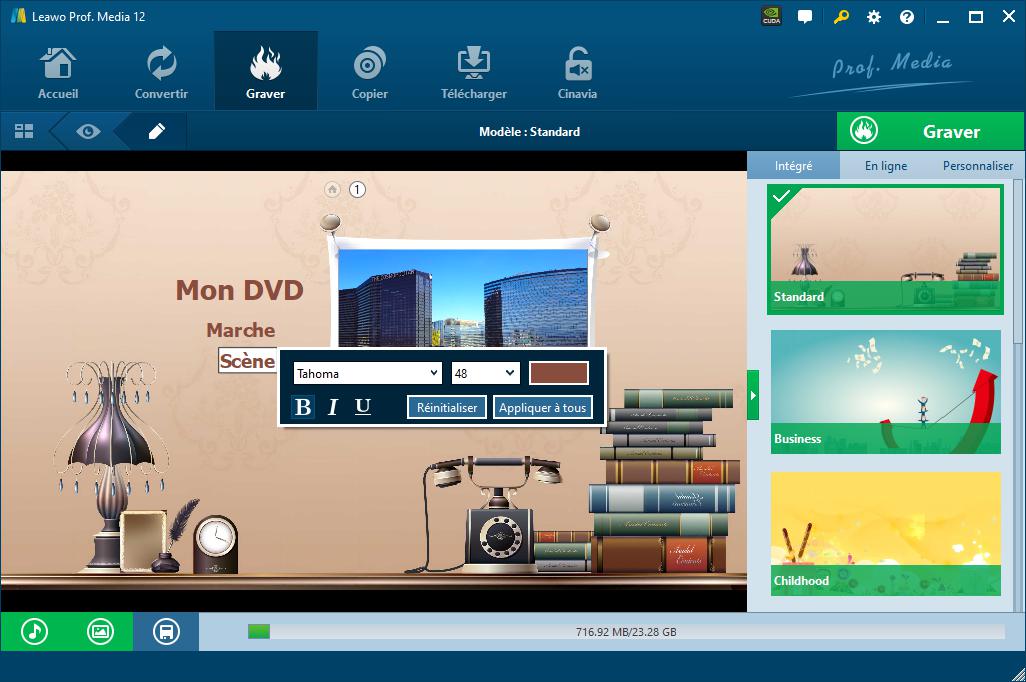Click the key registration icon
The height and width of the screenshot is (682, 1026).
tap(841, 16)
